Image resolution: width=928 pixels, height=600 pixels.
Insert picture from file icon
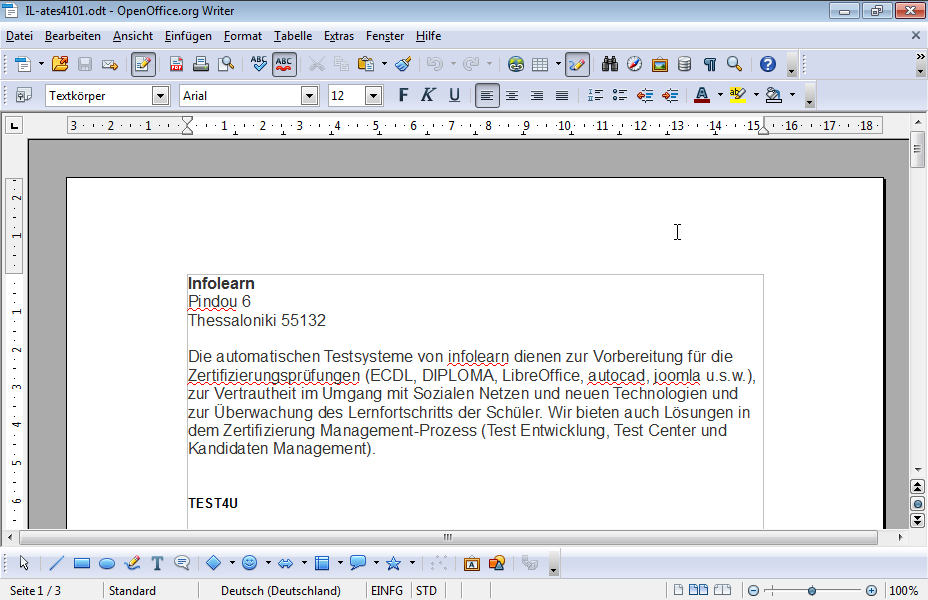click(x=497, y=563)
